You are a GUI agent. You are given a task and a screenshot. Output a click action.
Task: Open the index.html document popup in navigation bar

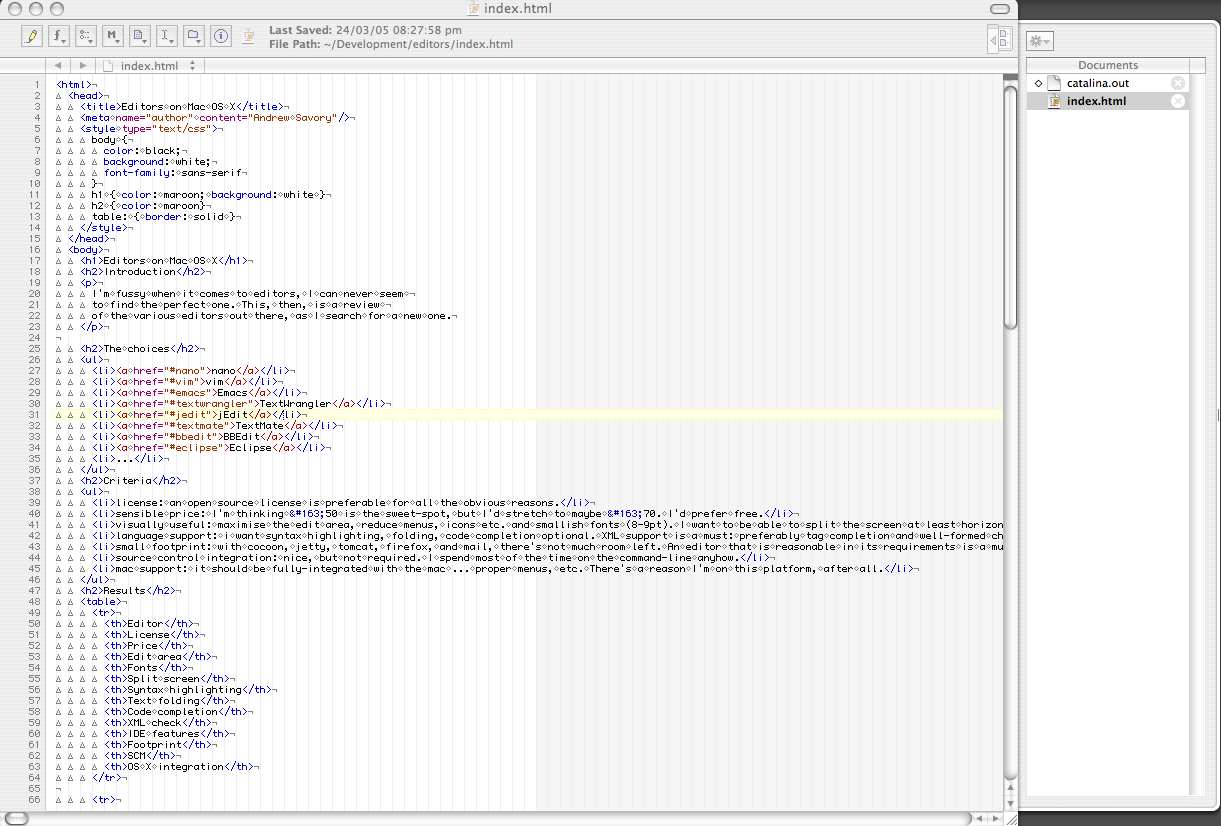pyautogui.click(x=150, y=66)
